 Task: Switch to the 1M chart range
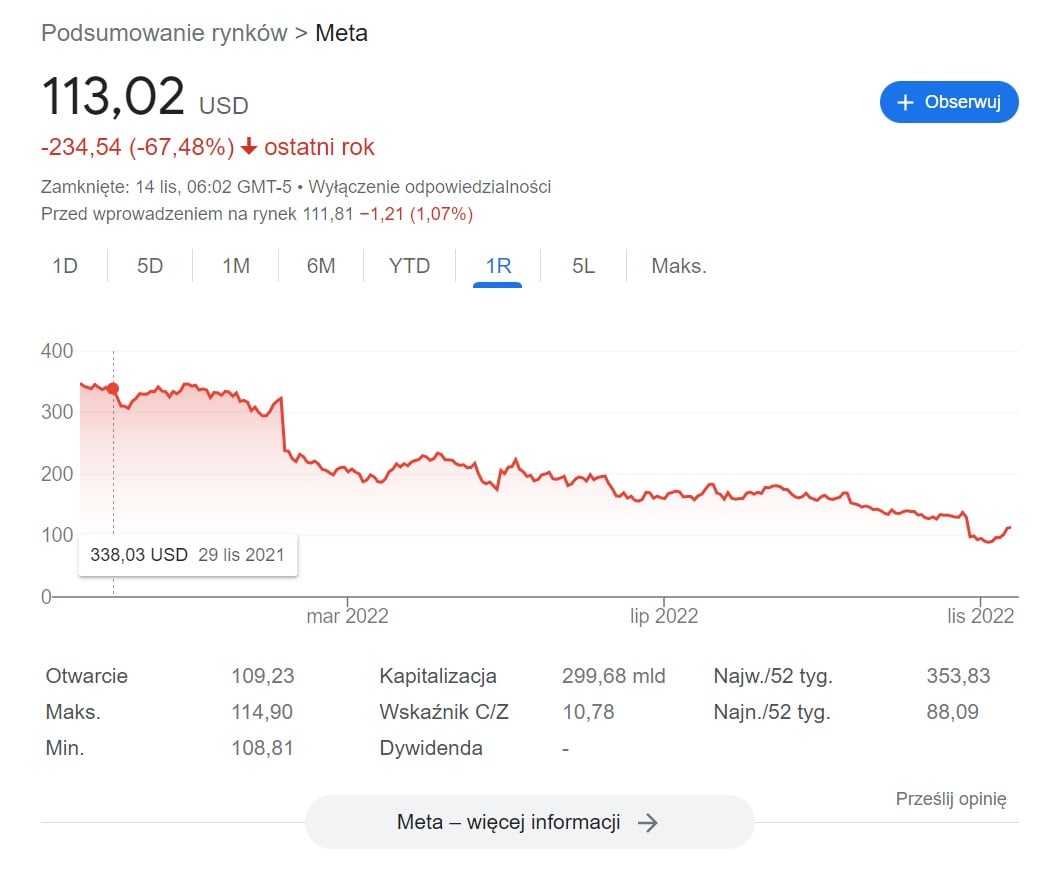click(236, 266)
